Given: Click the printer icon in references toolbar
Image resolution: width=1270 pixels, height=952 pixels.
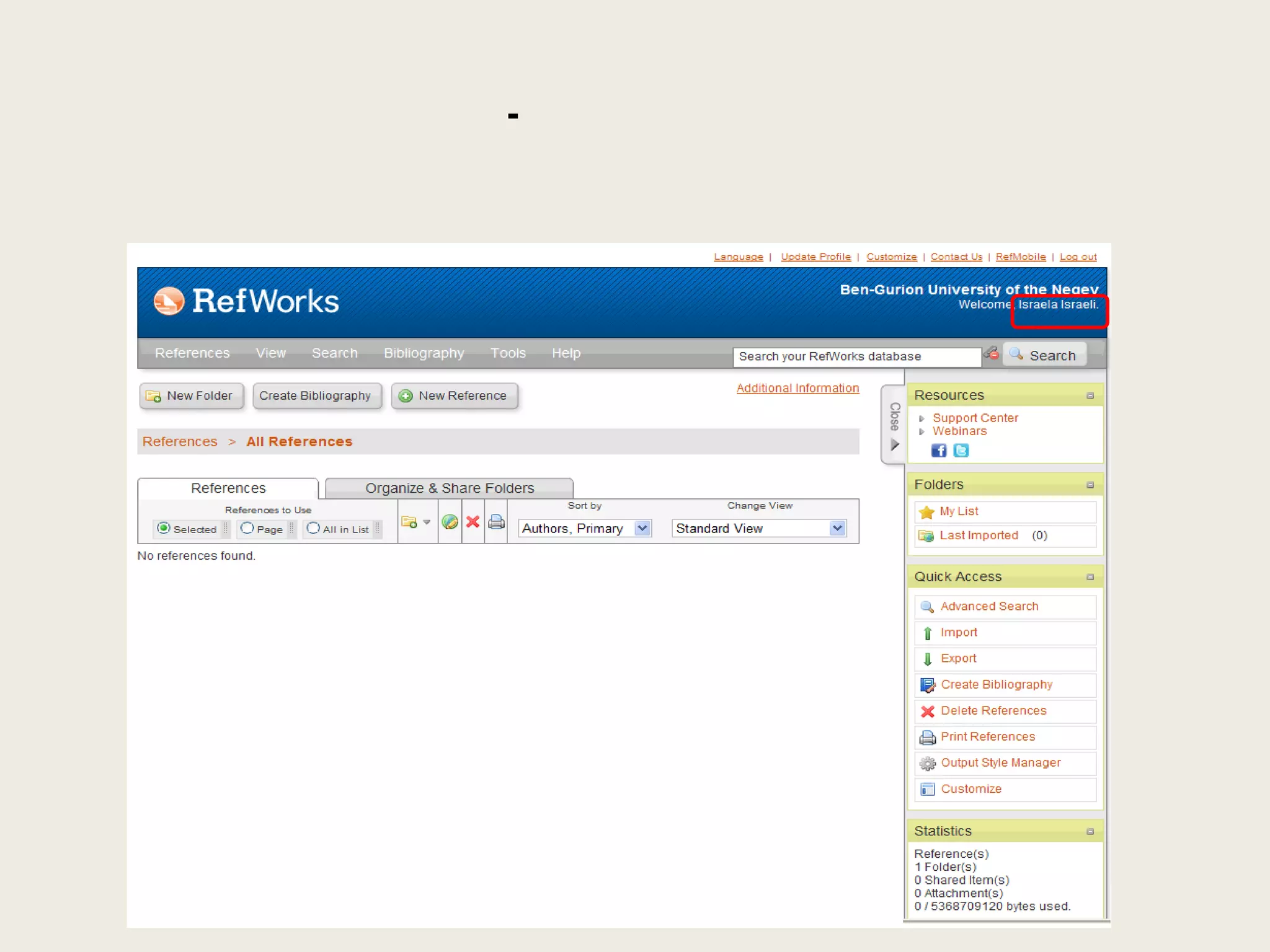Looking at the screenshot, I should (496, 522).
